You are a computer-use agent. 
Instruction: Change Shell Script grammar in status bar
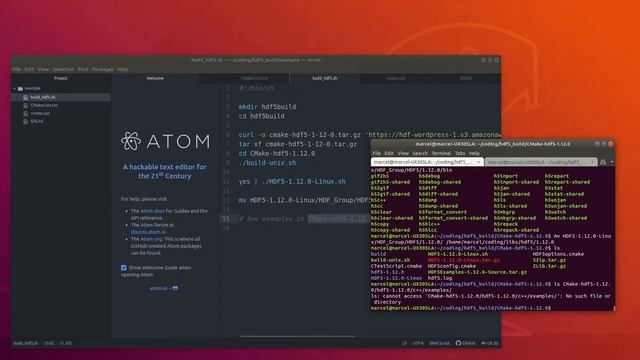point(439,343)
